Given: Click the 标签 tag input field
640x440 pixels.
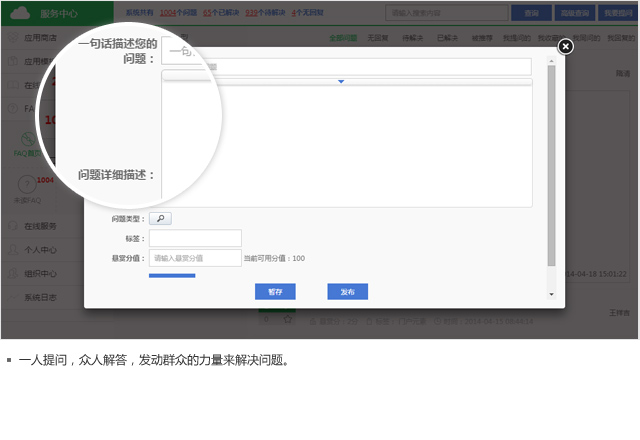Looking at the screenshot, I should pos(195,238).
